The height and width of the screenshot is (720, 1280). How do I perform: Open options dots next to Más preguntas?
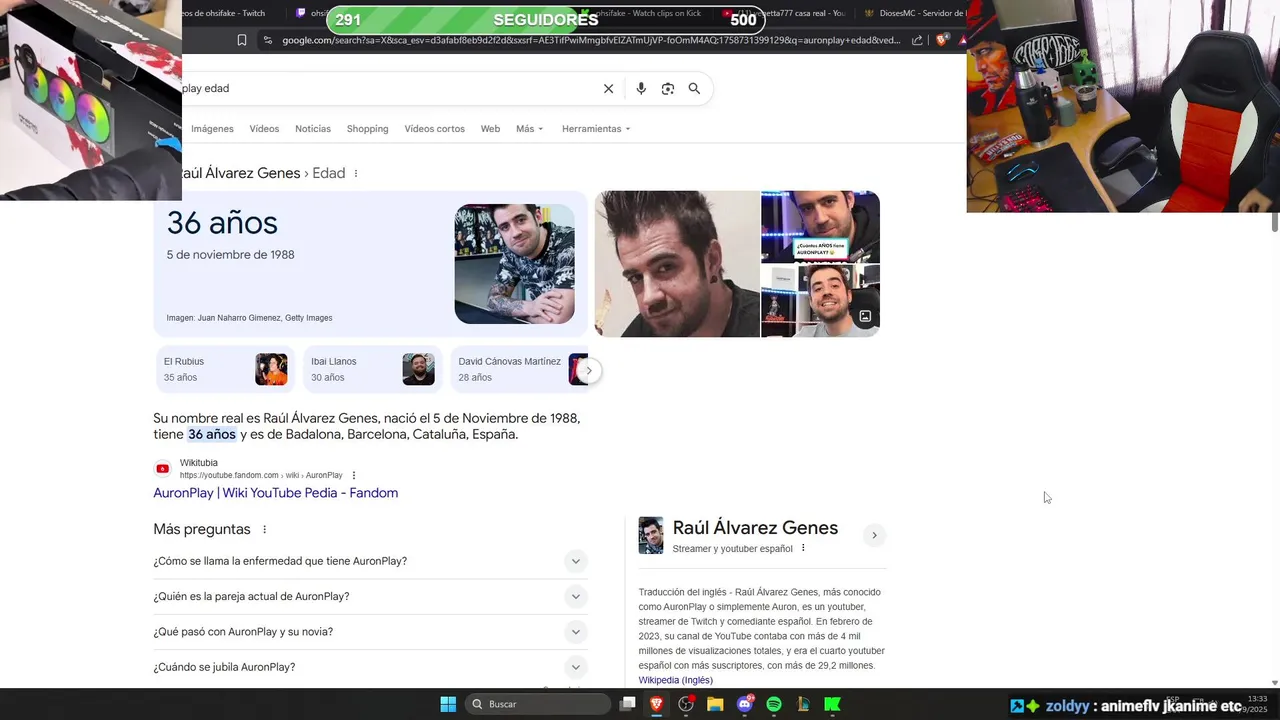(x=265, y=529)
